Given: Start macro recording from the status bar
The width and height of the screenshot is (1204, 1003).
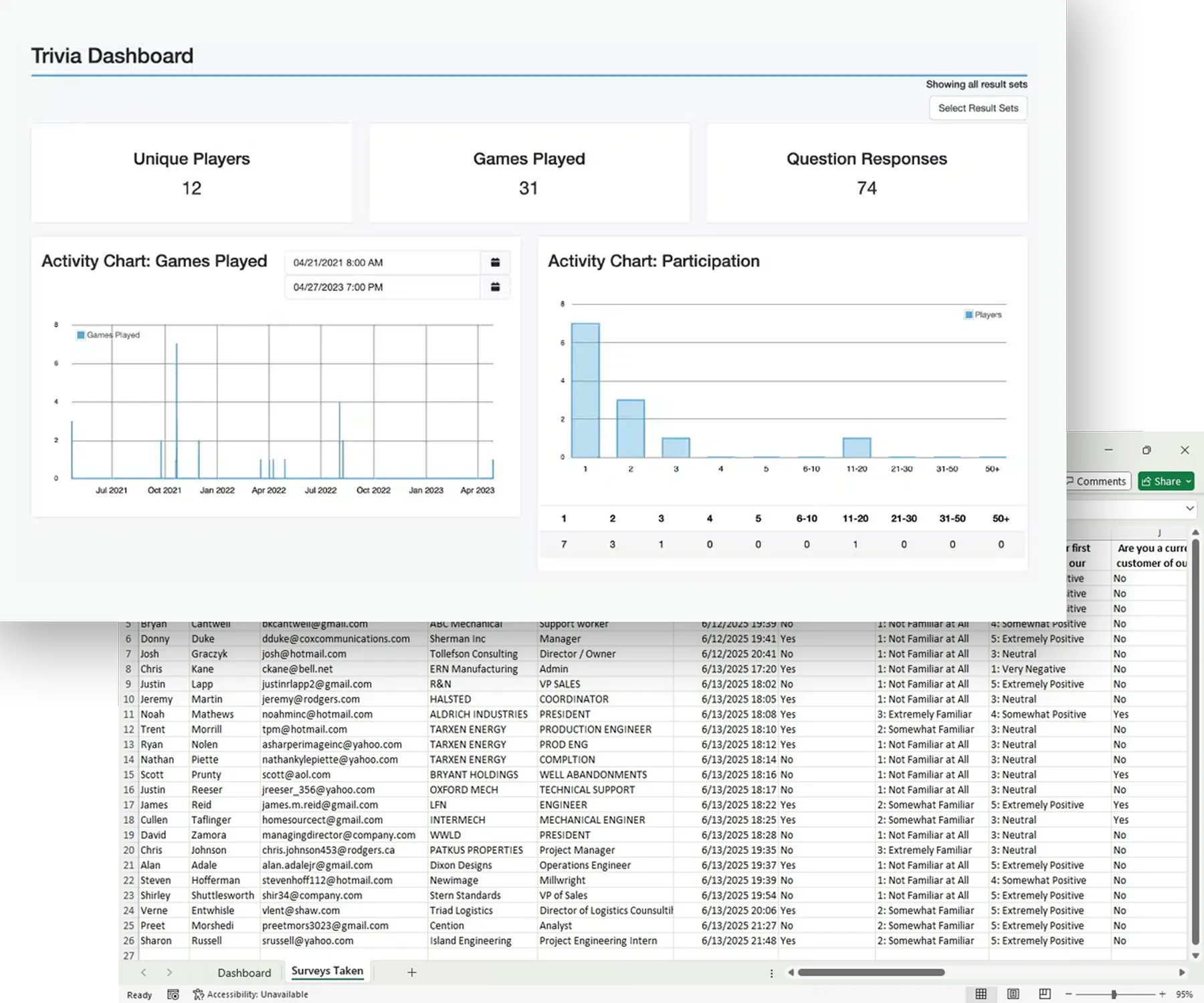Looking at the screenshot, I should [x=173, y=994].
